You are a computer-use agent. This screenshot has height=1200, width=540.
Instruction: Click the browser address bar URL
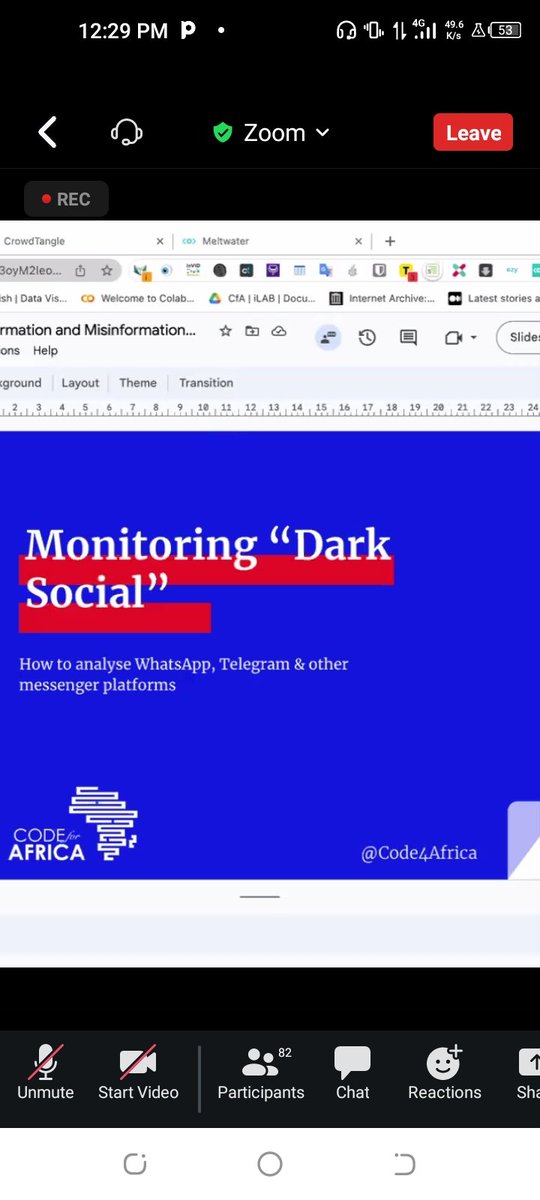click(x=32, y=270)
